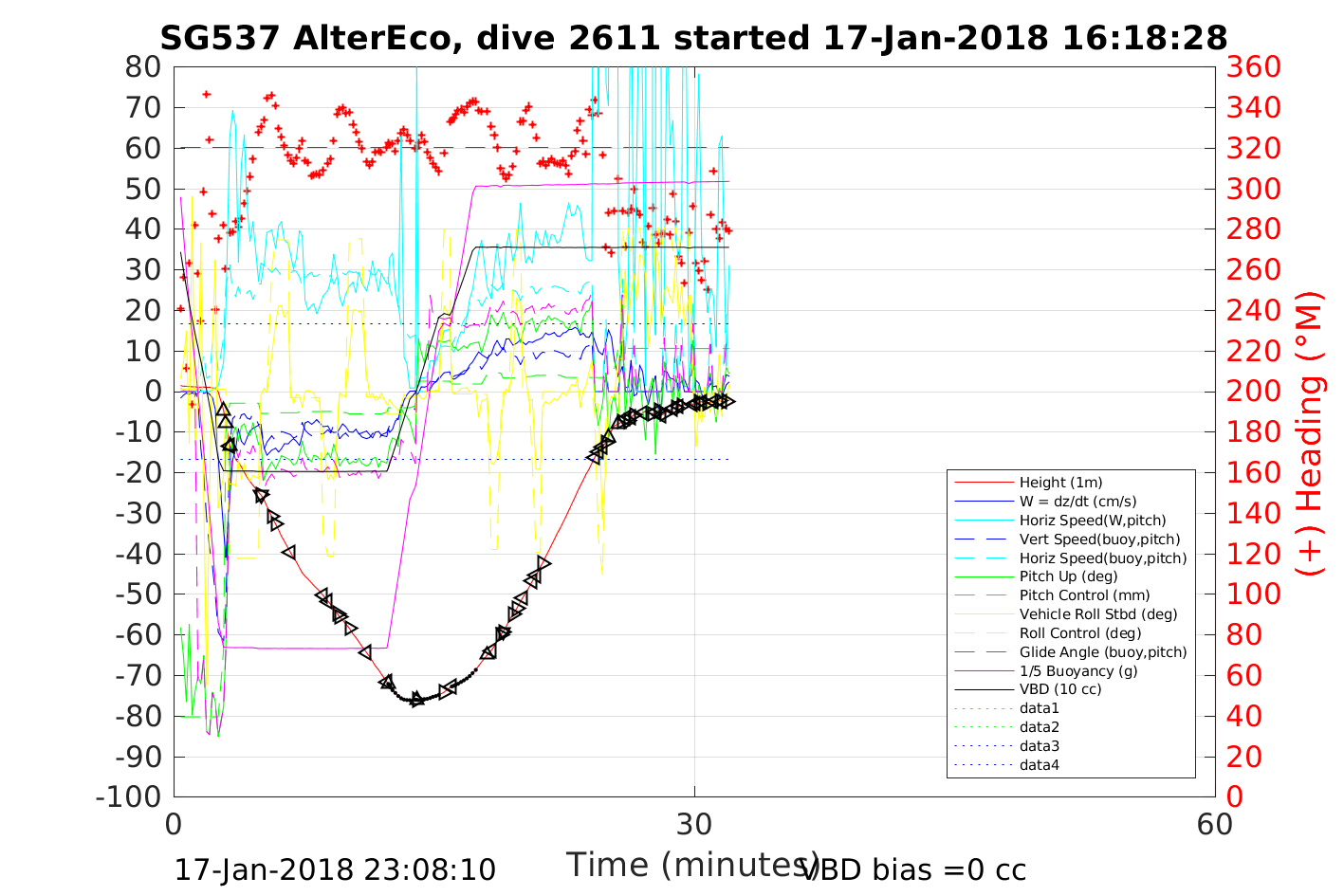Image resolution: width=1344 pixels, height=896 pixels.
Task: Click the red '120' heading tick label
Action: click(x=1253, y=554)
